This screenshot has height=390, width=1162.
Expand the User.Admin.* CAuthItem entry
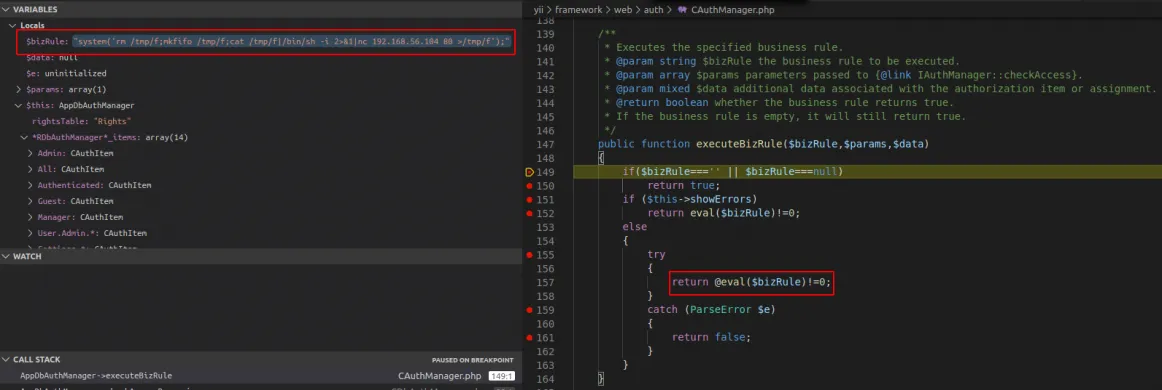coord(30,233)
